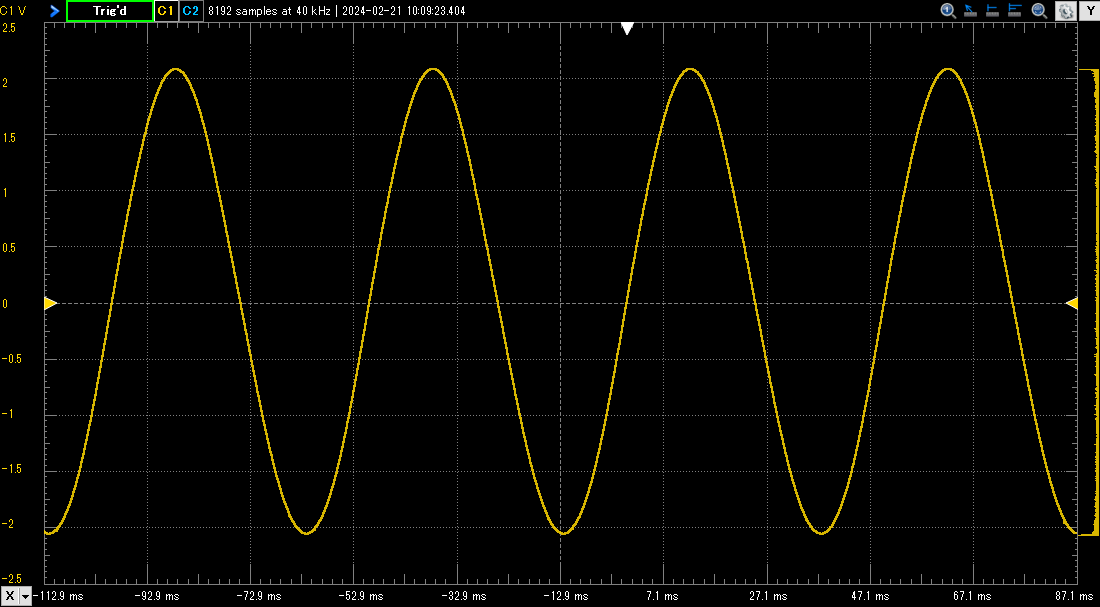
Task: Toggle channel C1 display button
Action: click(166, 11)
